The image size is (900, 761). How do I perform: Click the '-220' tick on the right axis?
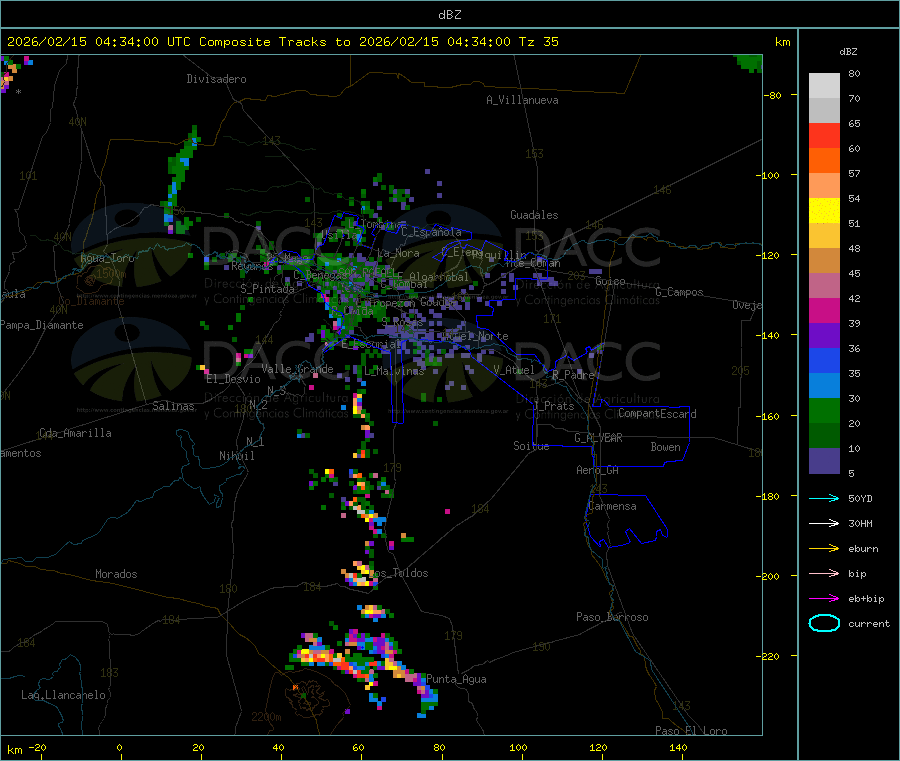(770, 657)
